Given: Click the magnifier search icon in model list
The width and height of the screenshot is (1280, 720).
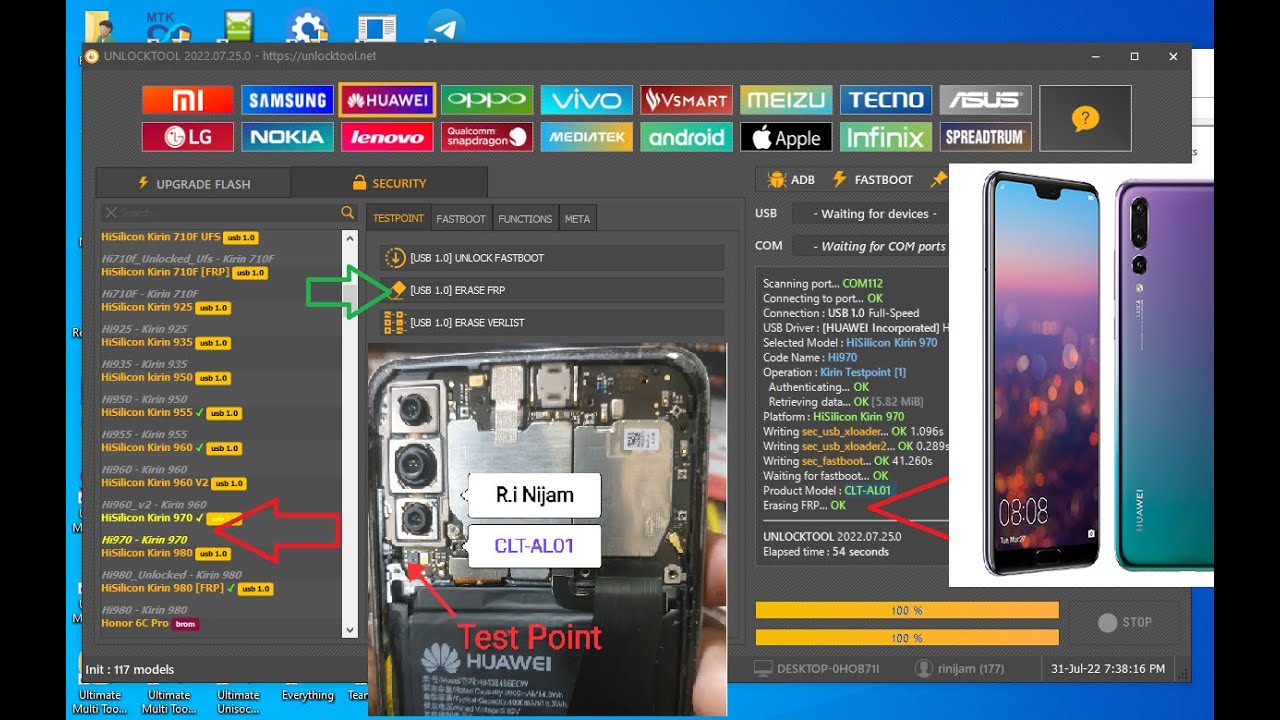Looking at the screenshot, I should [347, 212].
